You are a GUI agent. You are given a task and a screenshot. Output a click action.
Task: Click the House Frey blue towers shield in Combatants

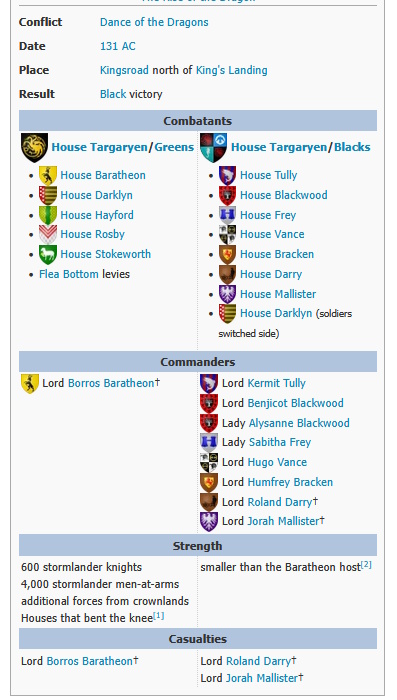coord(227,215)
